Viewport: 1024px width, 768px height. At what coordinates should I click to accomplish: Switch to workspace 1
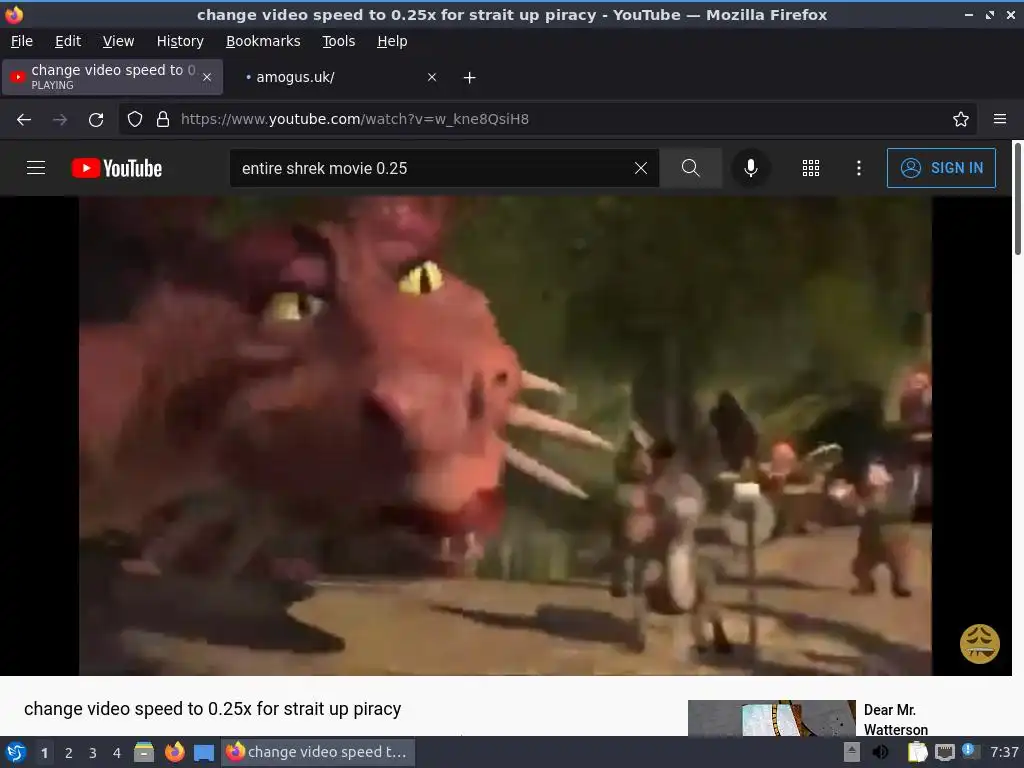[x=44, y=753]
